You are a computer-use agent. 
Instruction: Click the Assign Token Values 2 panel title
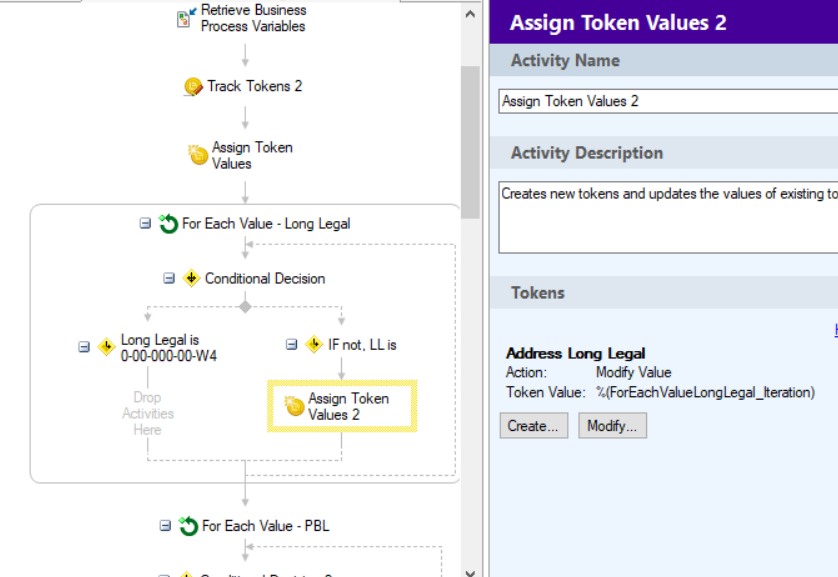coord(618,22)
